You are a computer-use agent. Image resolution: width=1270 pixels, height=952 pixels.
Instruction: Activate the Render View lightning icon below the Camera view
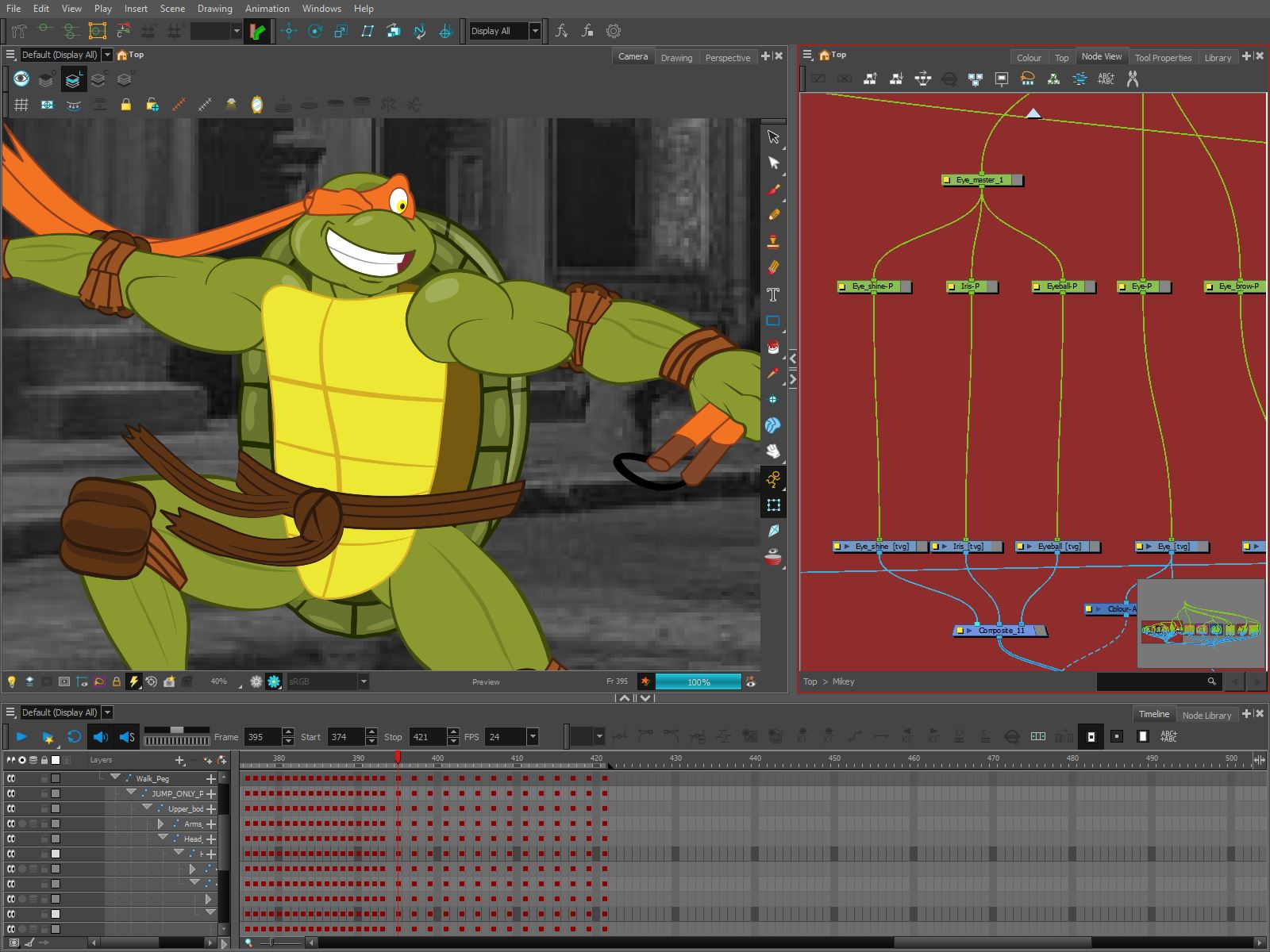click(x=135, y=681)
